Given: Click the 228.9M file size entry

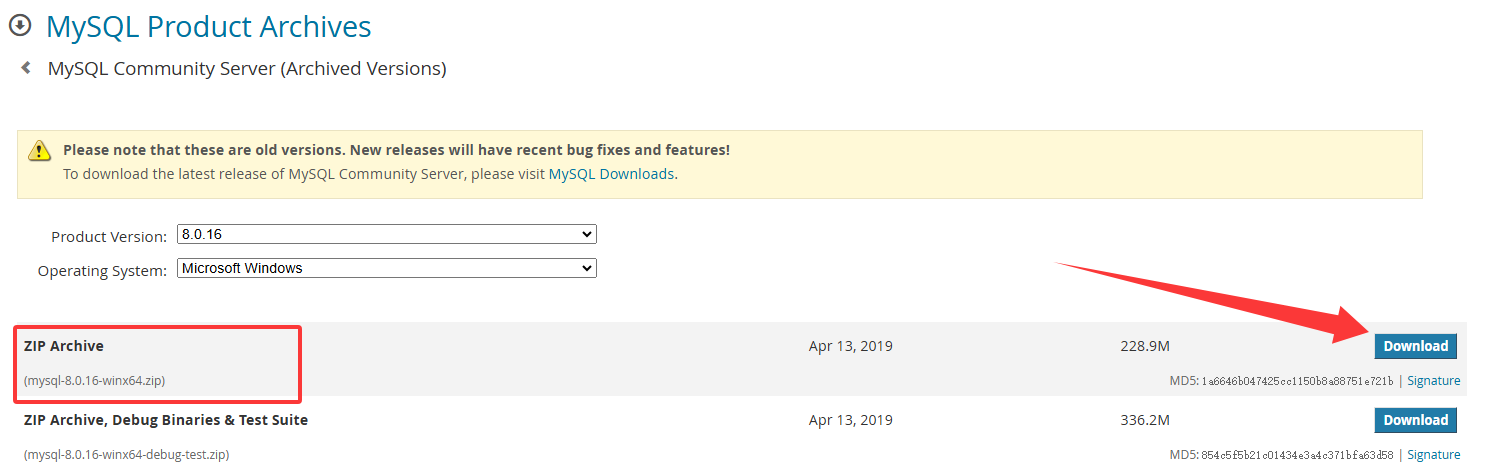Looking at the screenshot, I should tap(1145, 346).
